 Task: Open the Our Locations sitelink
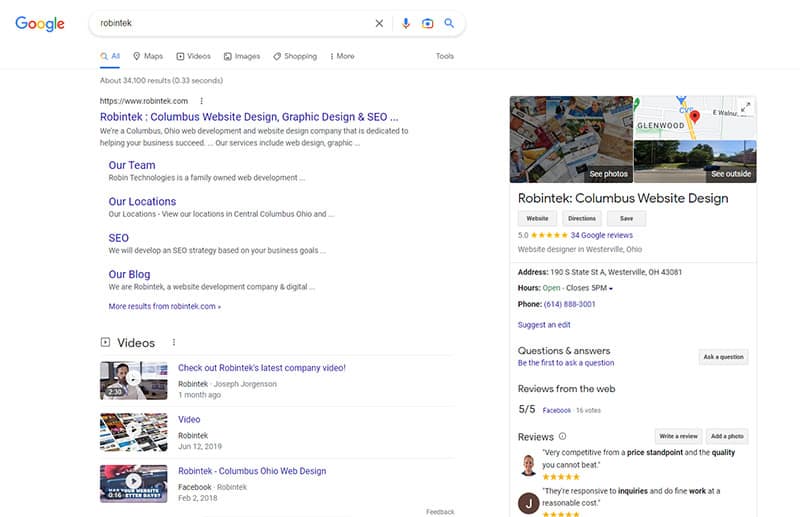click(142, 201)
